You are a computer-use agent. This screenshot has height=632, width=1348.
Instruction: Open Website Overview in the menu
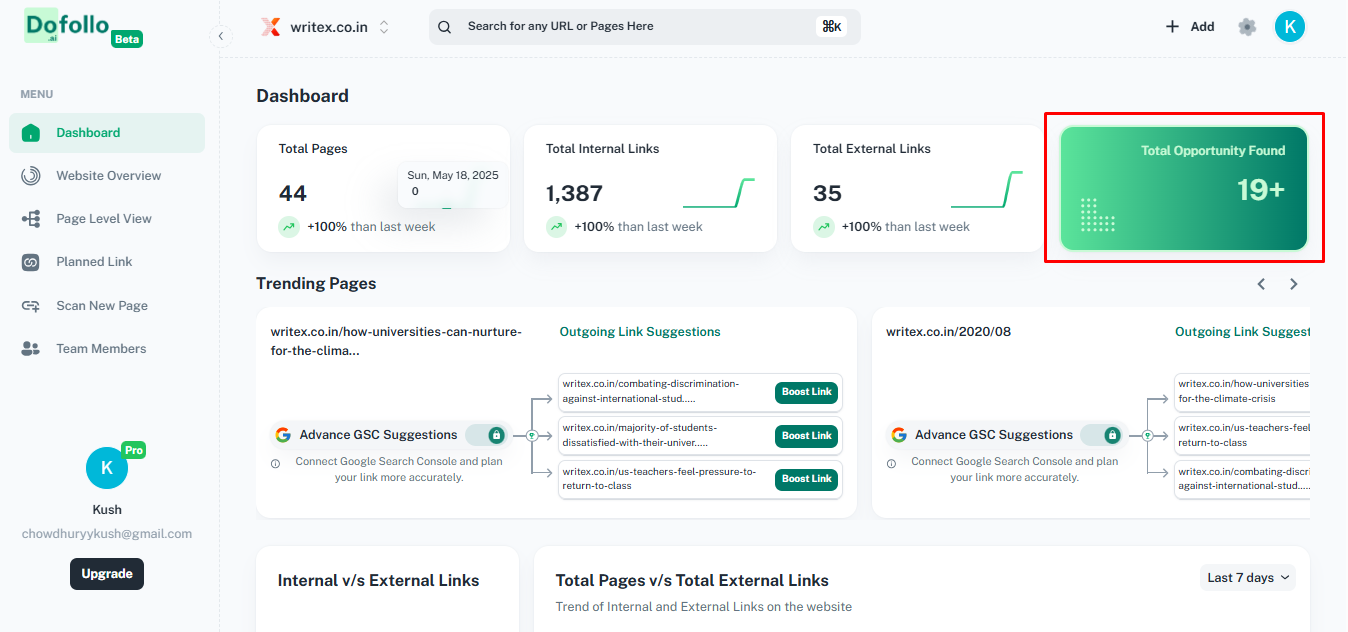click(x=108, y=176)
